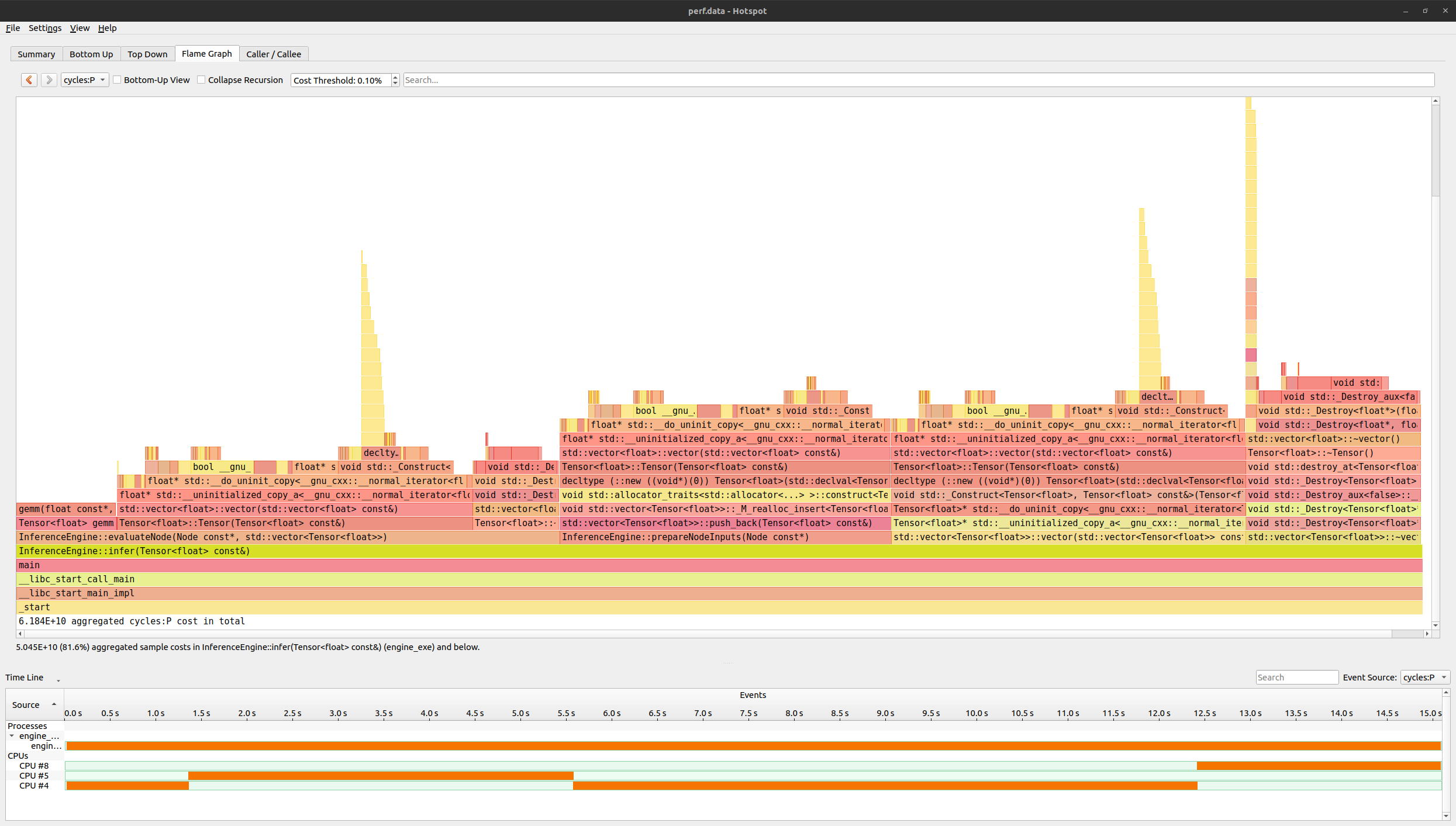Select the __libc_start_call_main frame
Screen dimensions: 1456x826
(719, 579)
